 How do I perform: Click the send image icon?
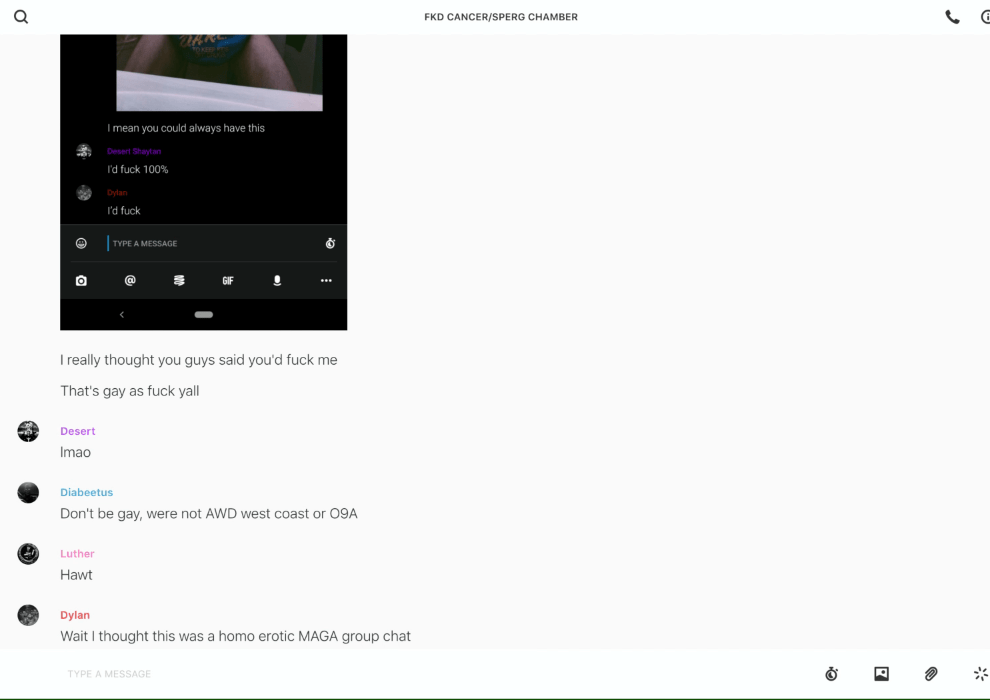pyautogui.click(x=881, y=674)
